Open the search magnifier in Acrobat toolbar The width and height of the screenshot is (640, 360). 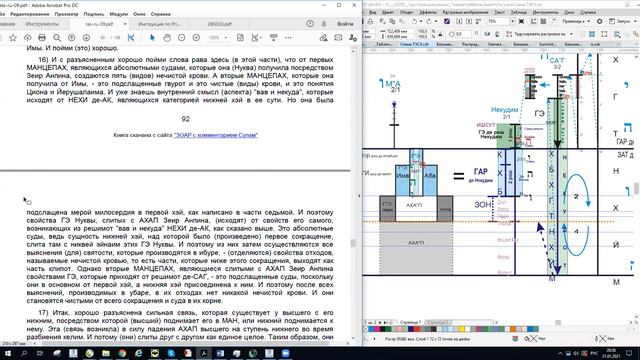(57, 38)
